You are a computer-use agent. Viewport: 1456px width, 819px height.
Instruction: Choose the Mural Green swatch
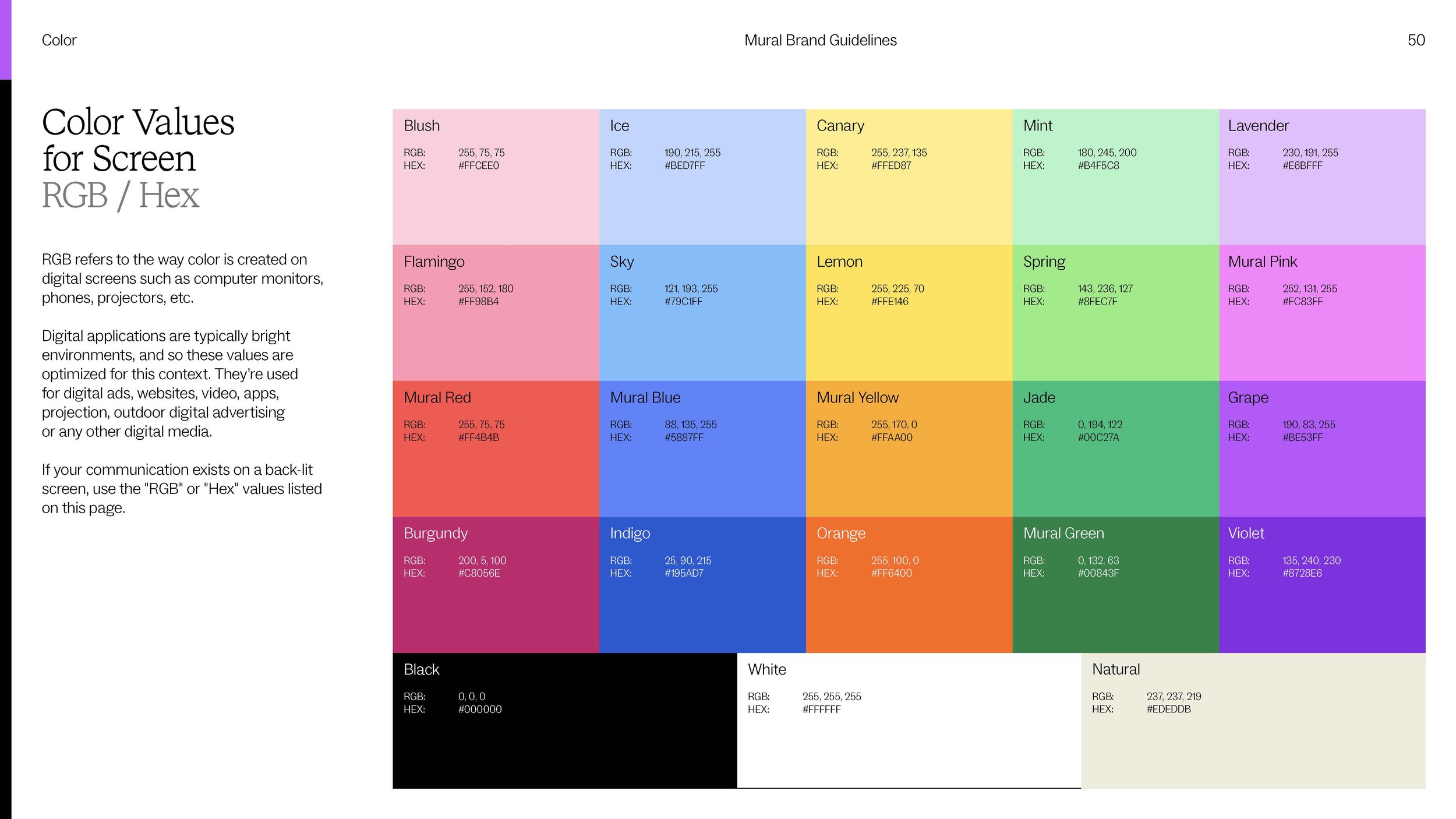(x=1116, y=585)
